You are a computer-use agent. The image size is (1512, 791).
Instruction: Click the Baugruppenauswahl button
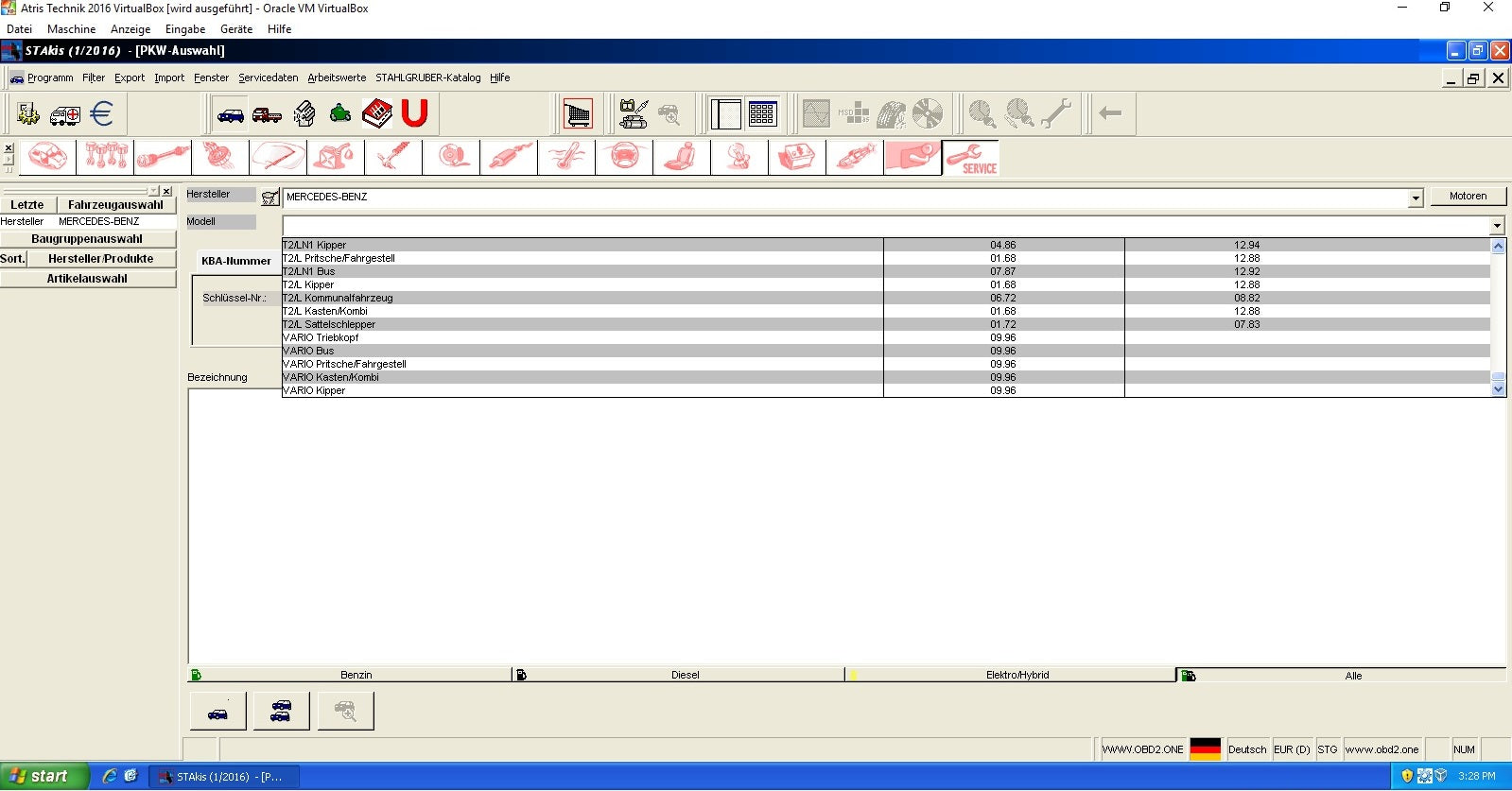(87, 239)
